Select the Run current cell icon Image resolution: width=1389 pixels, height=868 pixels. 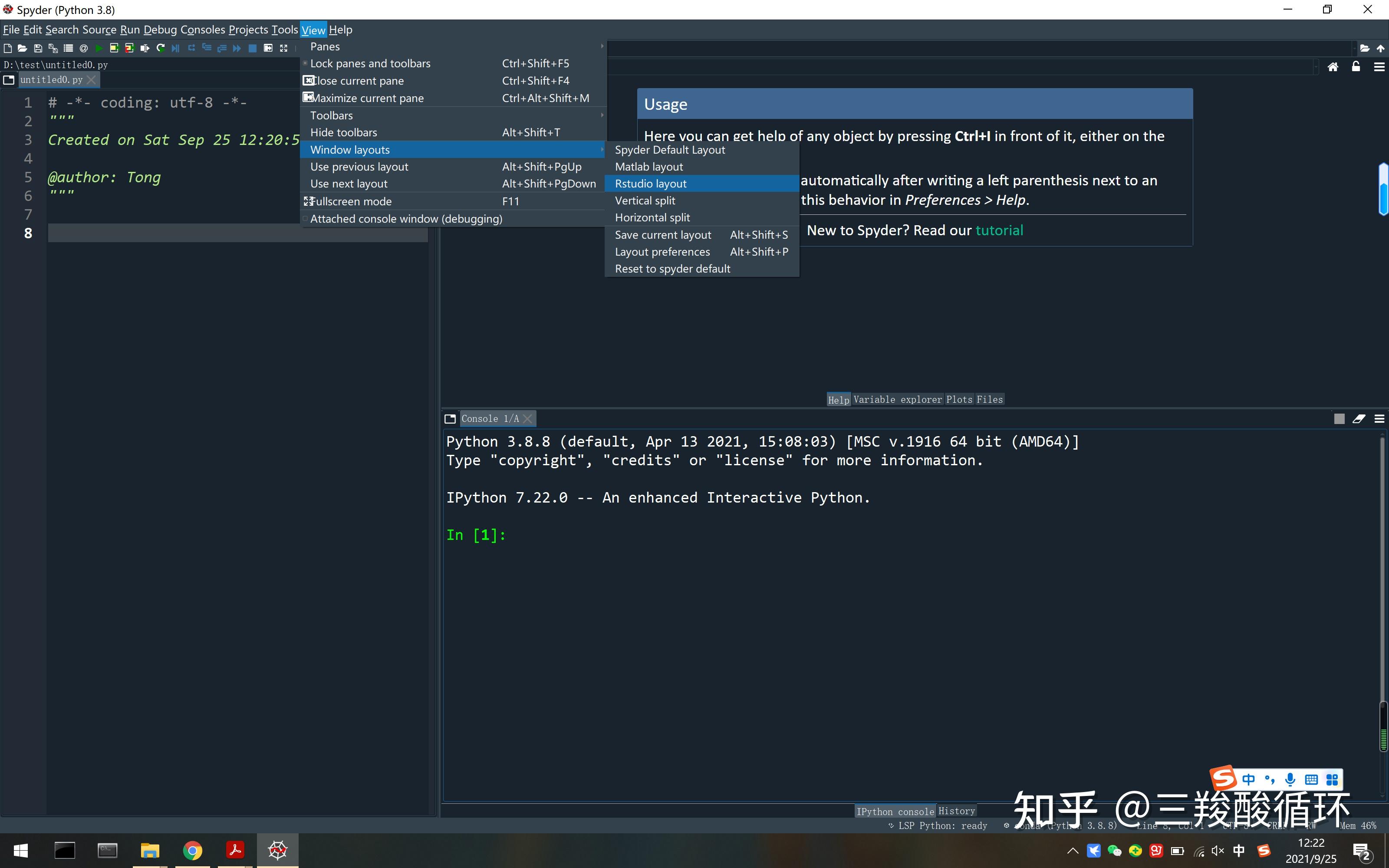[x=114, y=48]
